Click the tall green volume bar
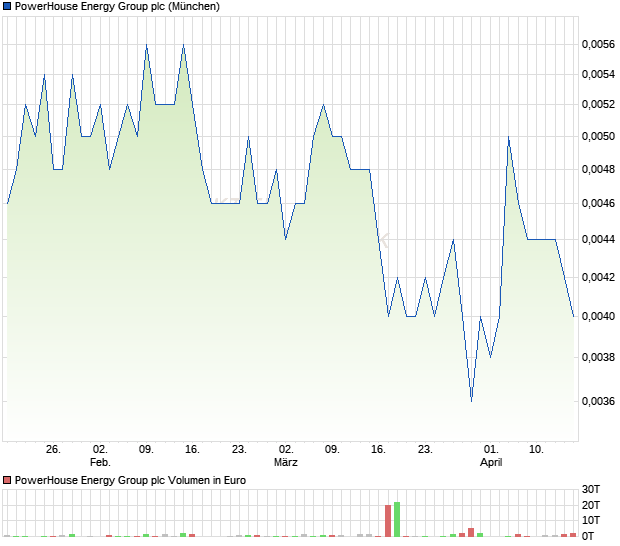 [x=397, y=520]
